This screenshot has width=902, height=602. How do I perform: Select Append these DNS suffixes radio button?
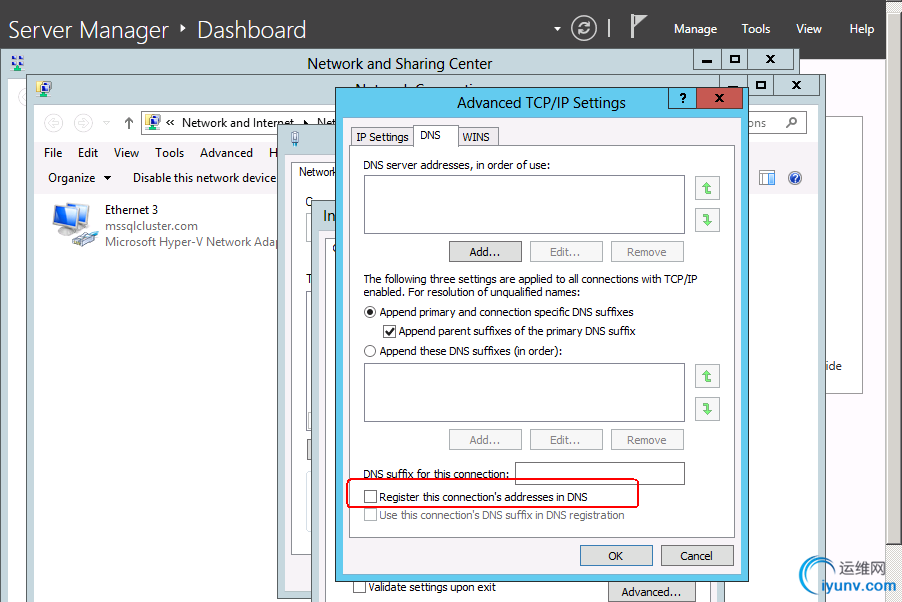[x=370, y=351]
